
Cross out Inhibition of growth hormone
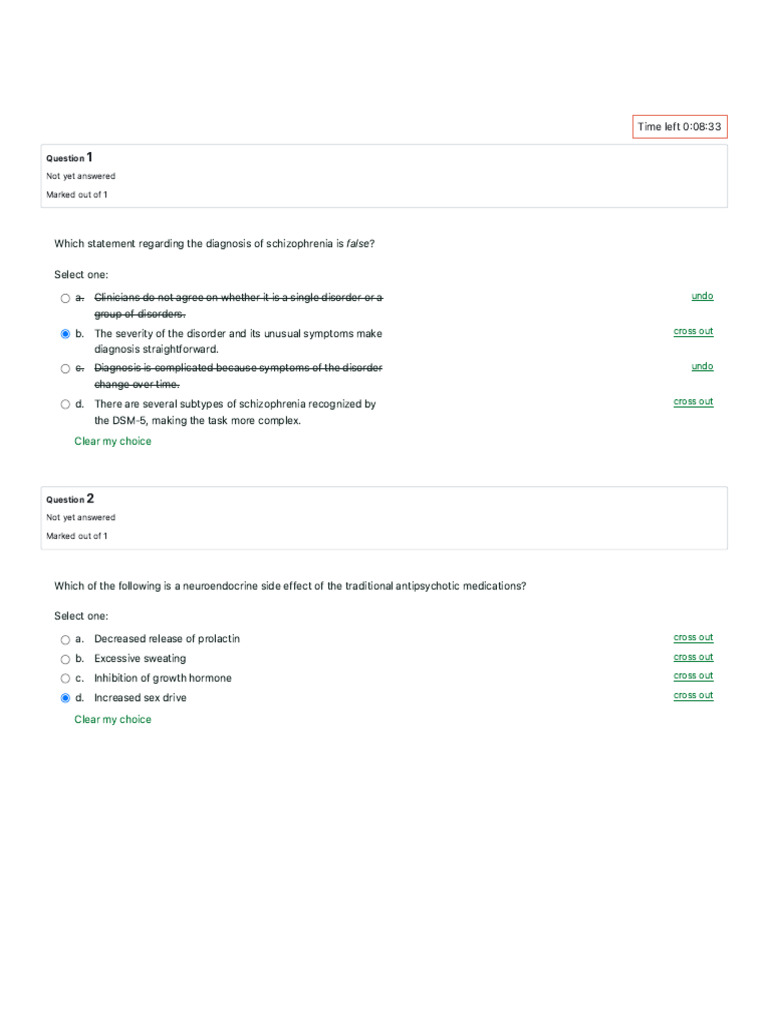[x=693, y=676]
